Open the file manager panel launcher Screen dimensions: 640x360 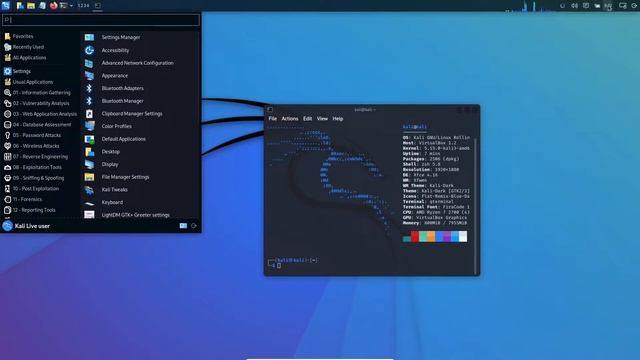click(31, 6)
